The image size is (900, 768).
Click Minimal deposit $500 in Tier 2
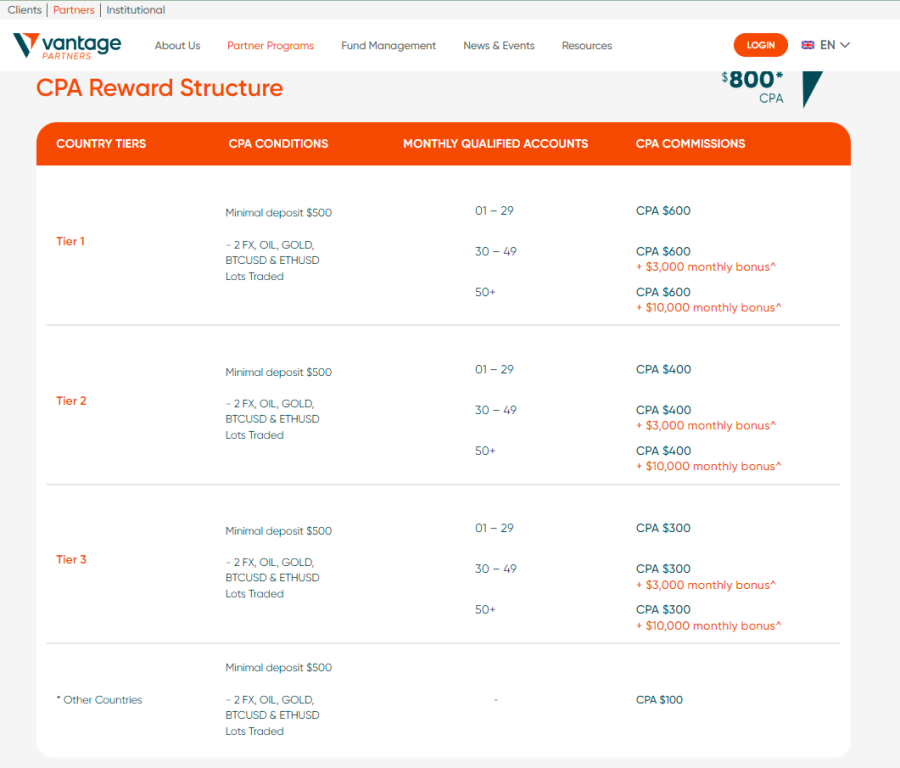pos(278,372)
